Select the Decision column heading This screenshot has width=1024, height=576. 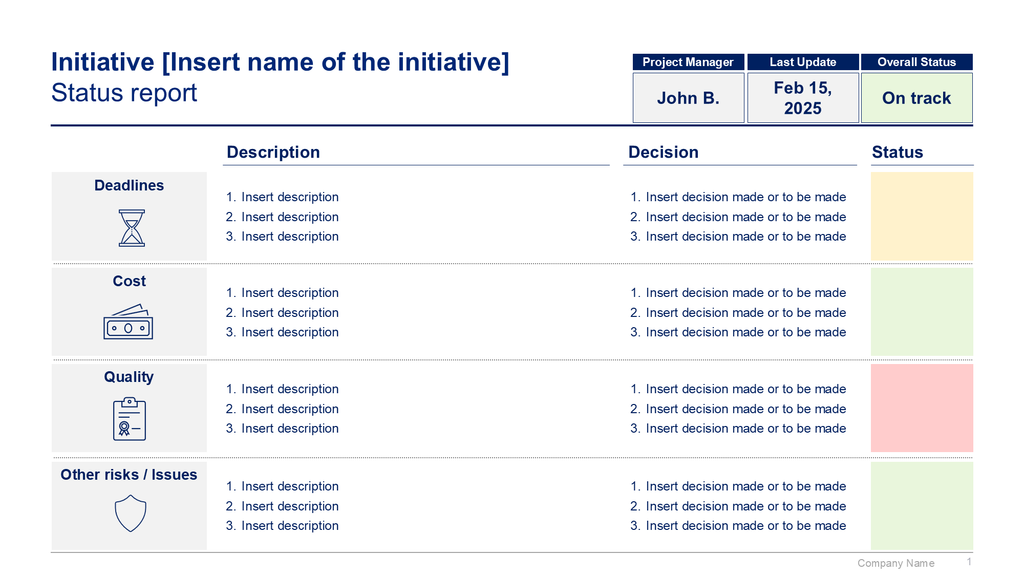(663, 152)
